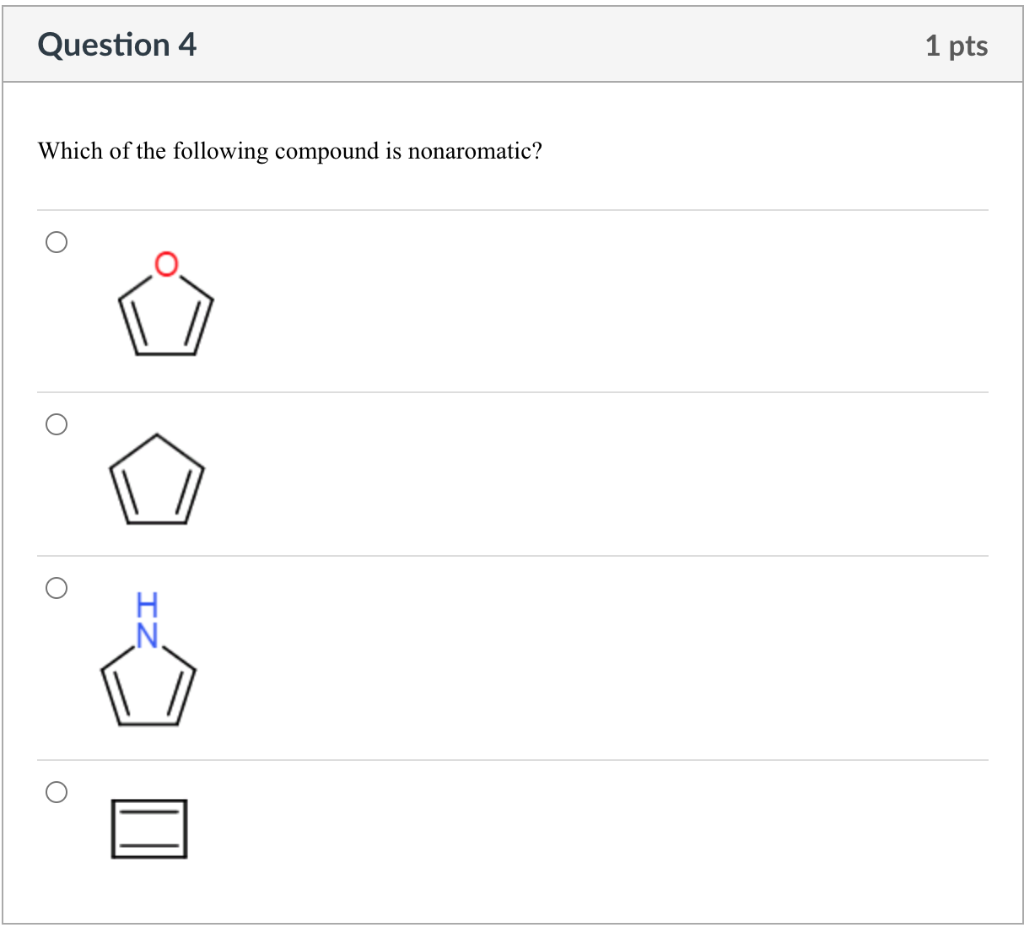Select the furan answer radio button
The height and width of the screenshot is (933, 1024).
(x=56, y=242)
